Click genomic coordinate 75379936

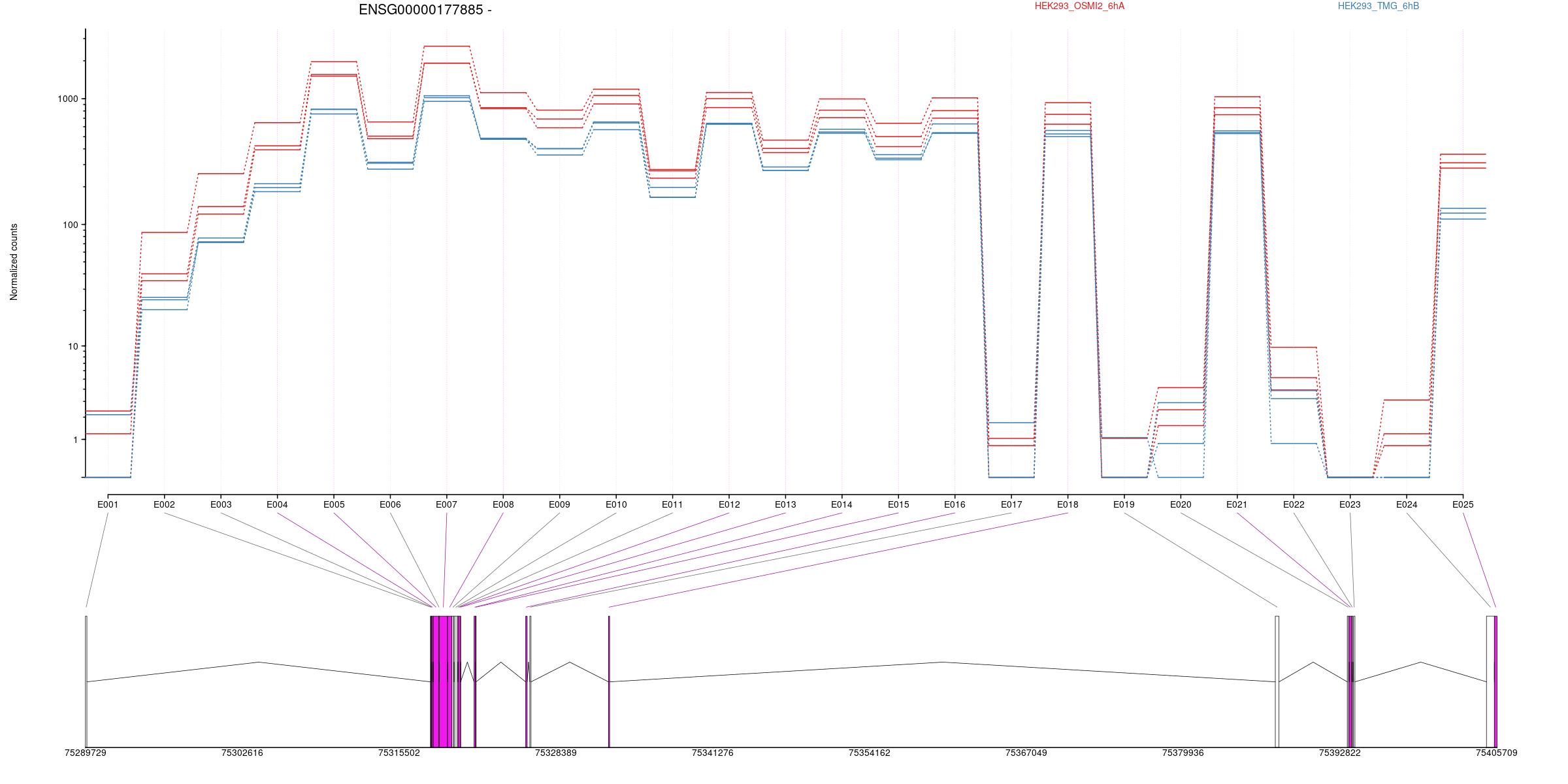coord(1183,753)
